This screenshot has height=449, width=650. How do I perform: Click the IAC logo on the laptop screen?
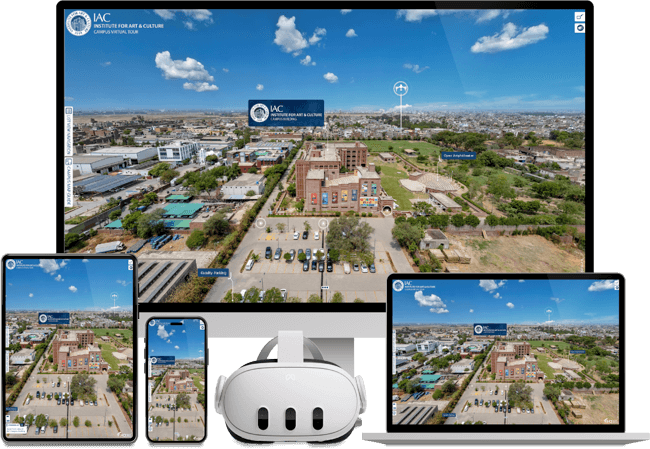tap(398, 286)
